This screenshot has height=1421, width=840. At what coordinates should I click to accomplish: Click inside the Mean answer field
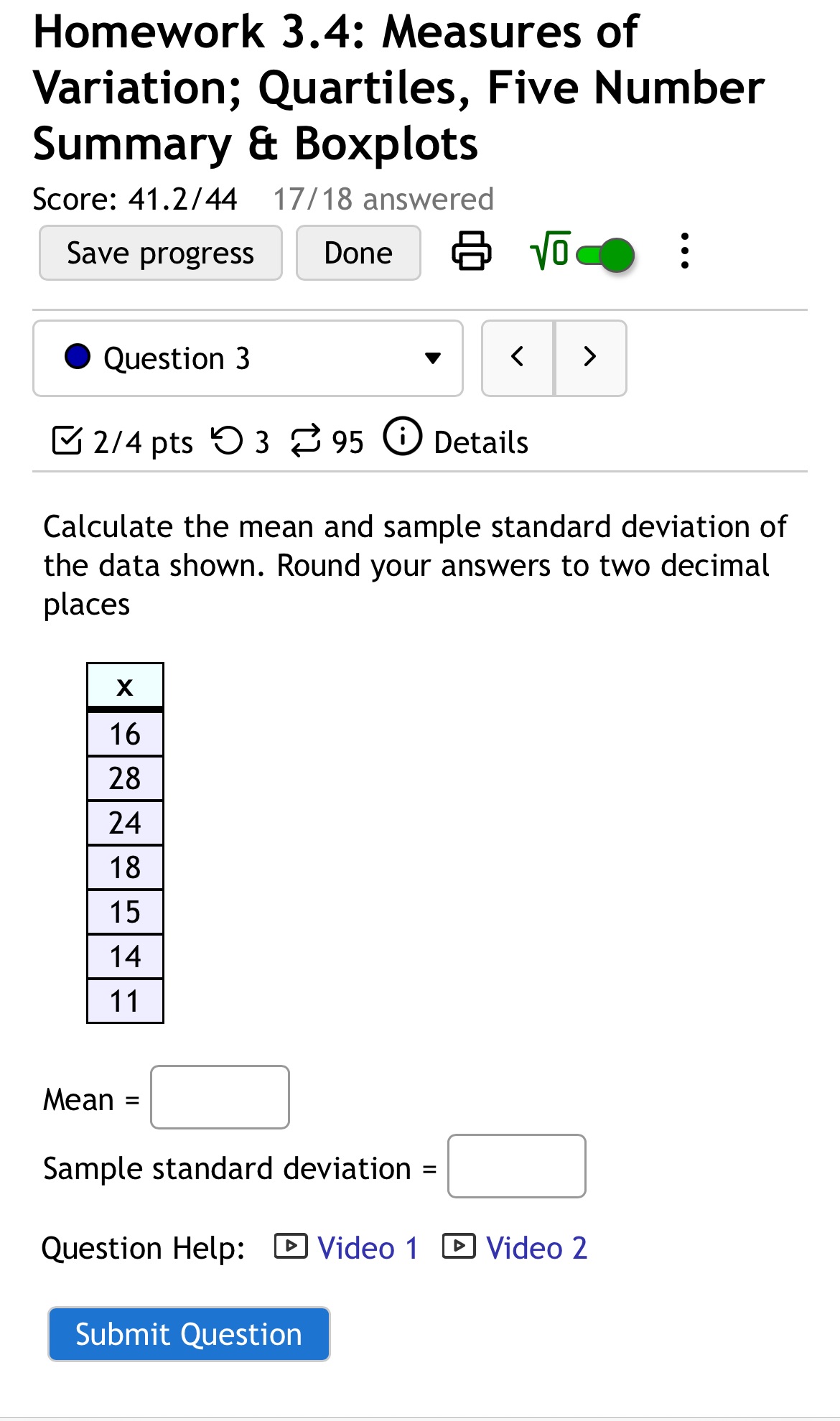point(219,1097)
